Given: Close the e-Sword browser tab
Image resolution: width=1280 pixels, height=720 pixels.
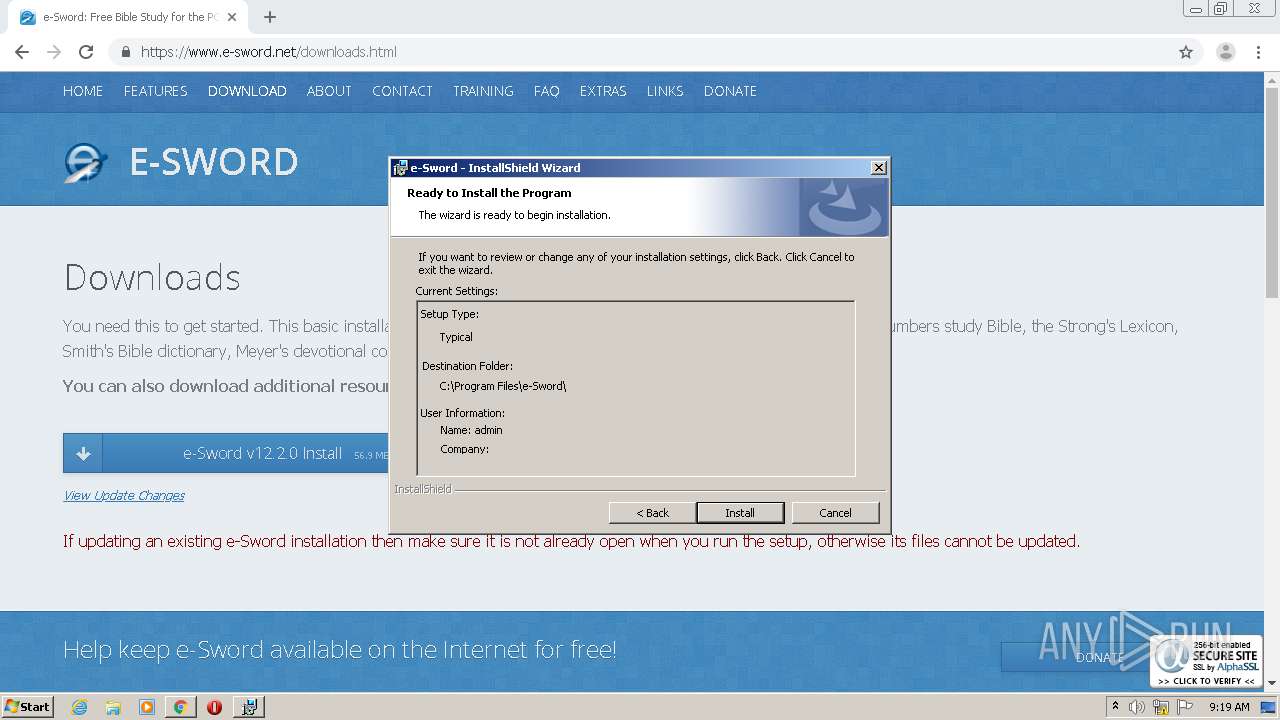Looking at the screenshot, I should coord(232,17).
